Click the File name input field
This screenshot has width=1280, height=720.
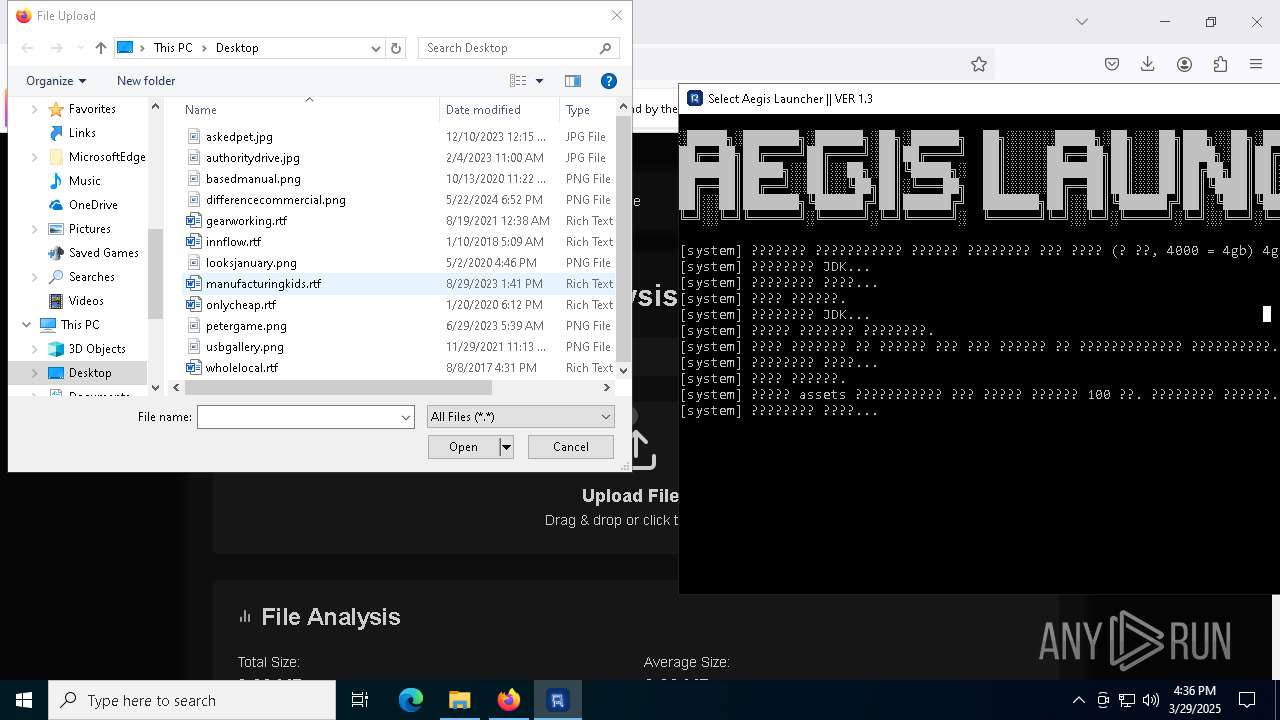[x=297, y=417]
